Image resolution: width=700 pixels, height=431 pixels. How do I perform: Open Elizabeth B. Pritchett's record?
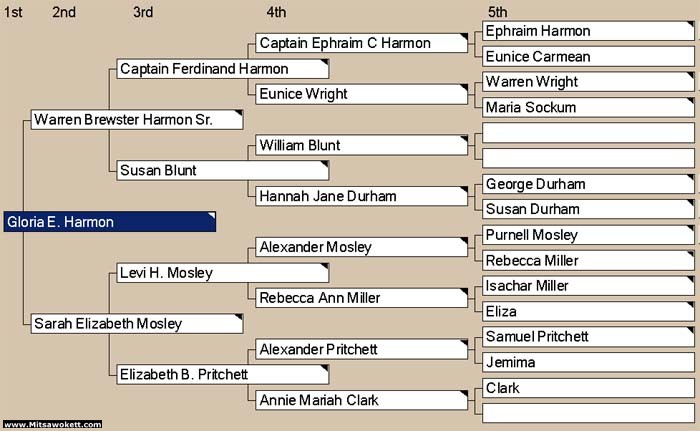(222, 374)
